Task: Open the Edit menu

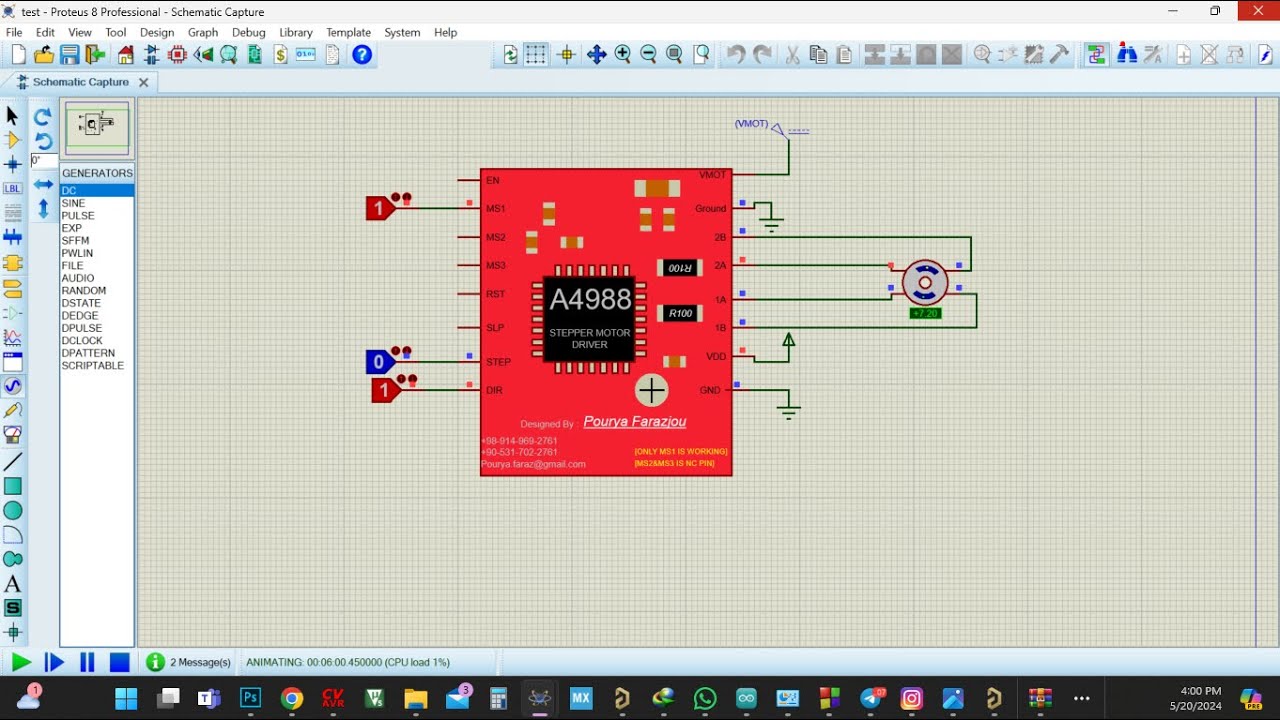Action: tap(45, 32)
